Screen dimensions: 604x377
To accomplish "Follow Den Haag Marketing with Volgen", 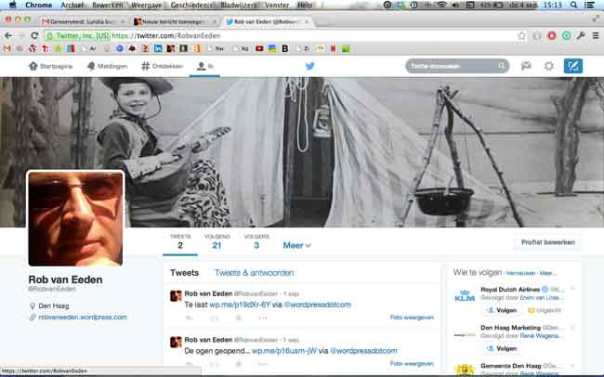I will (x=502, y=349).
